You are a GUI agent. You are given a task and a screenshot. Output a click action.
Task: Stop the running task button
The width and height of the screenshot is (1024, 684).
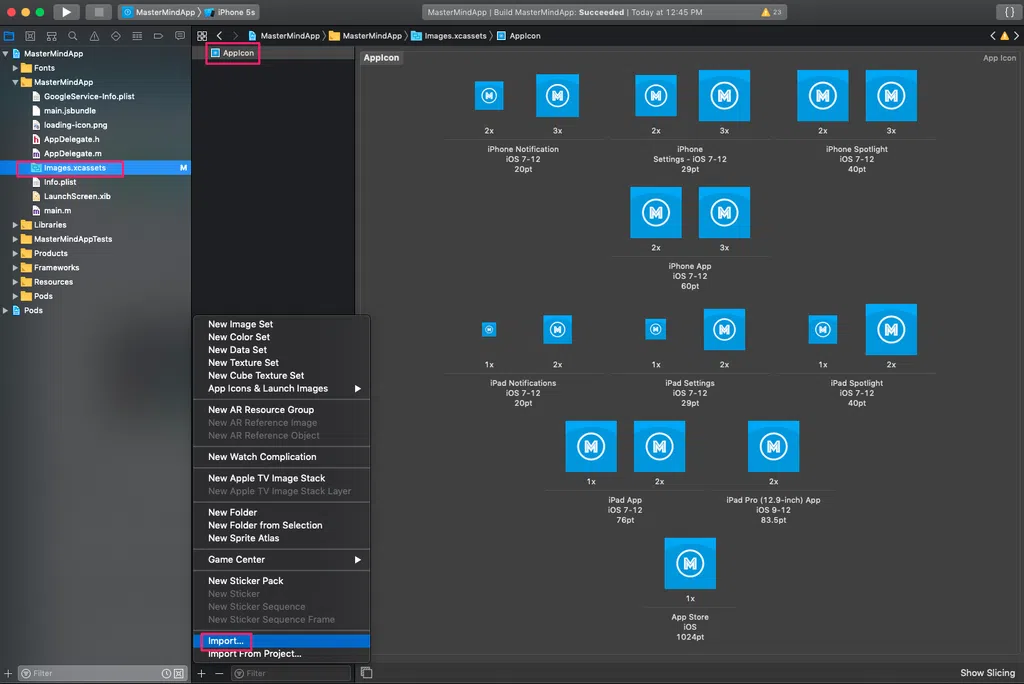pos(99,12)
